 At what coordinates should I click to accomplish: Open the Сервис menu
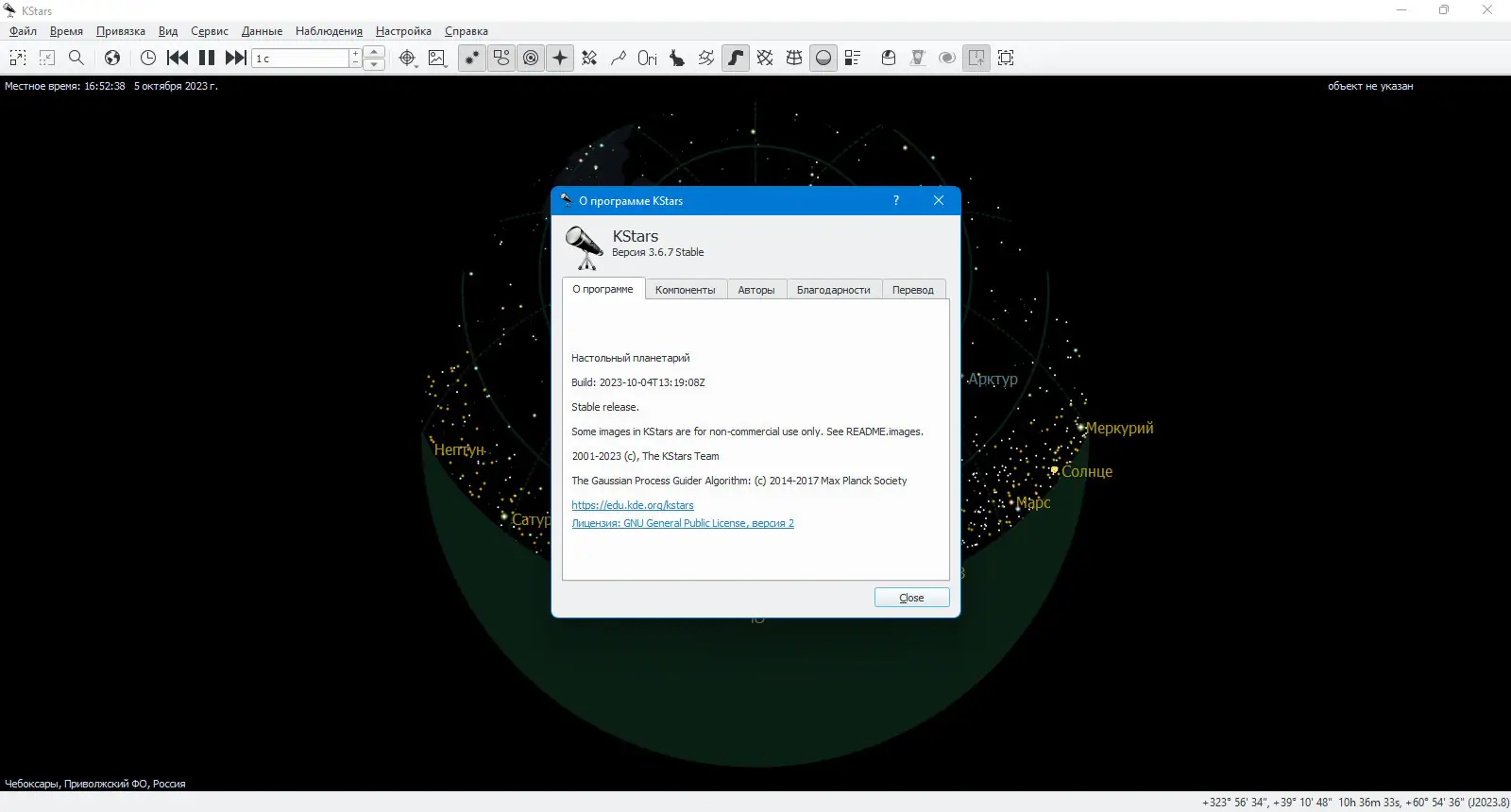coord(210,31)
